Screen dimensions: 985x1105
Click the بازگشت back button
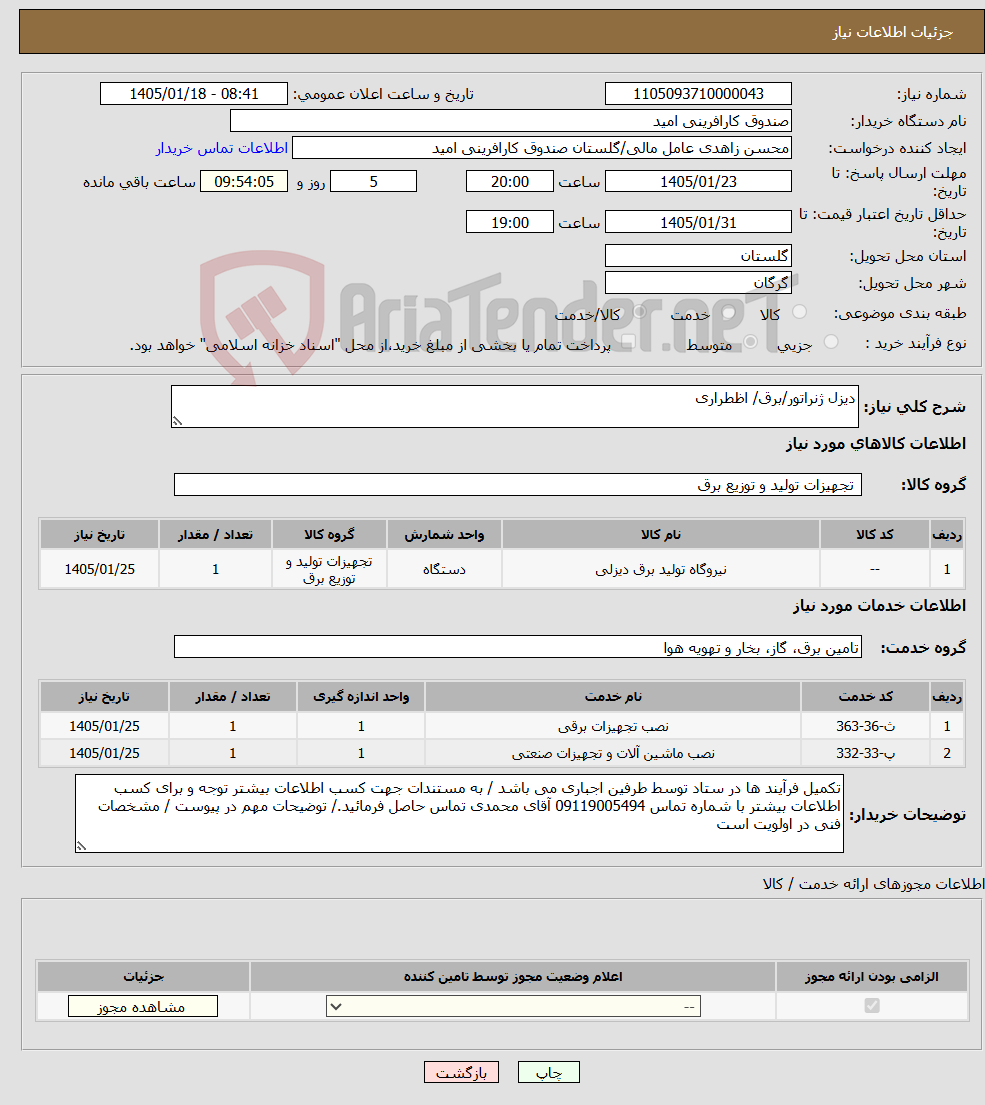[461, 1072]
